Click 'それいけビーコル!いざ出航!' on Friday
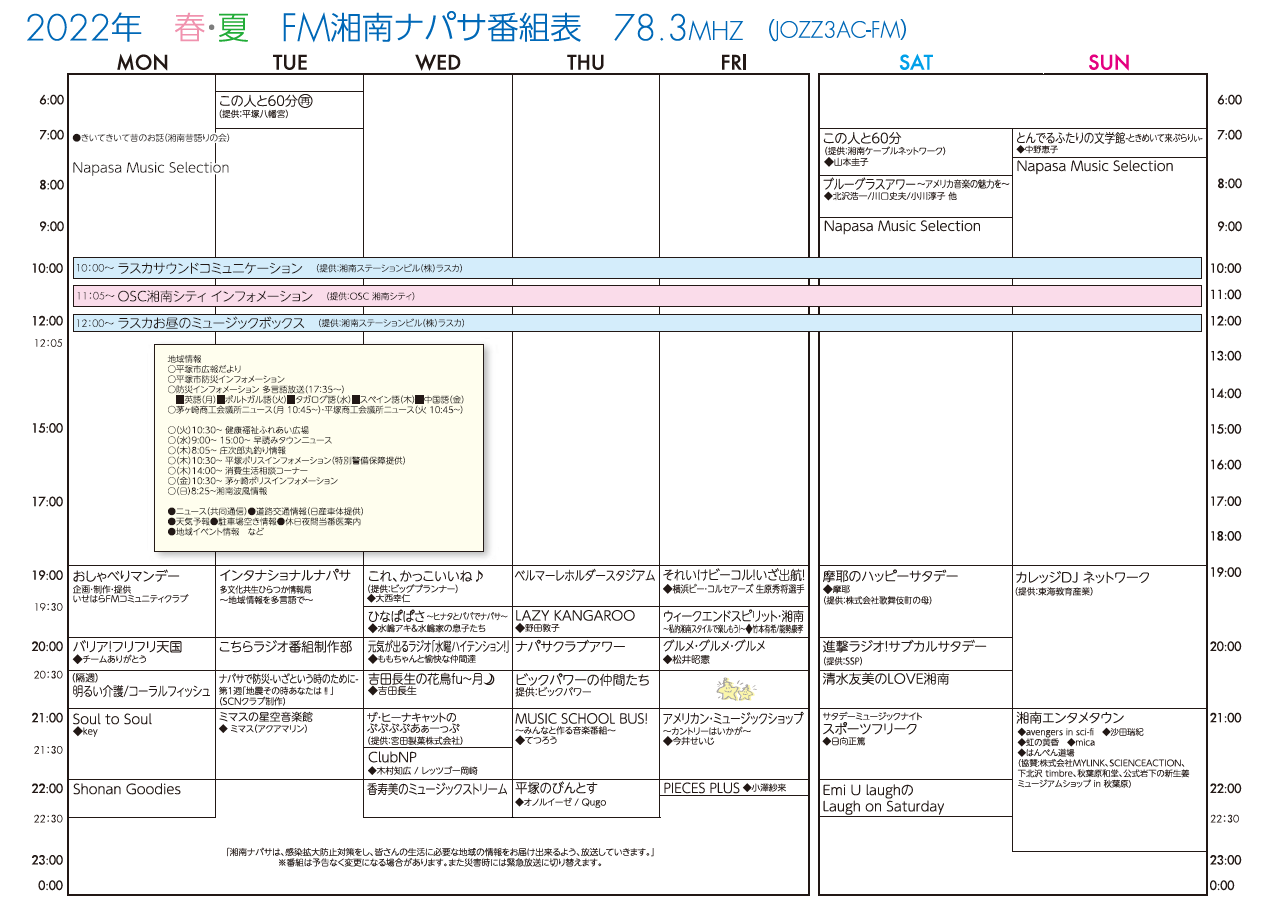The width and height of the screenshot is (1262, 902). [x=734, y=575]
